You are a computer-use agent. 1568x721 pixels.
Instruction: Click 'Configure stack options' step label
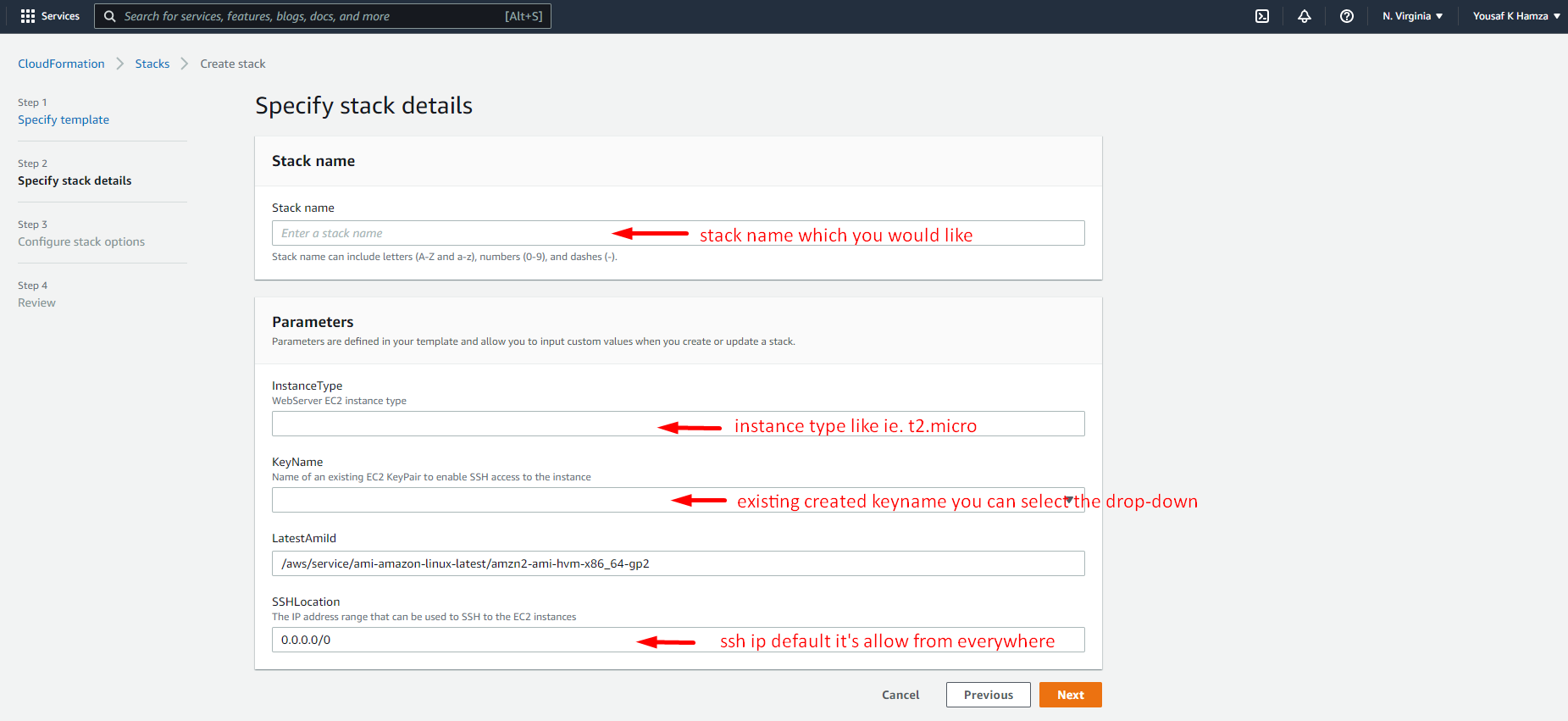81,241
